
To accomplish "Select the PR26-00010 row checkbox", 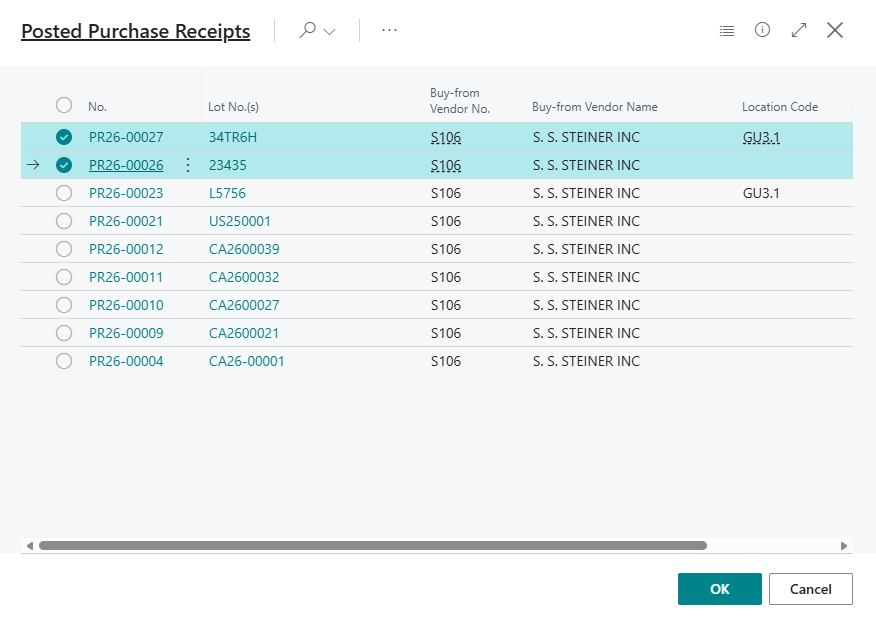I will (x=64, y=305).
